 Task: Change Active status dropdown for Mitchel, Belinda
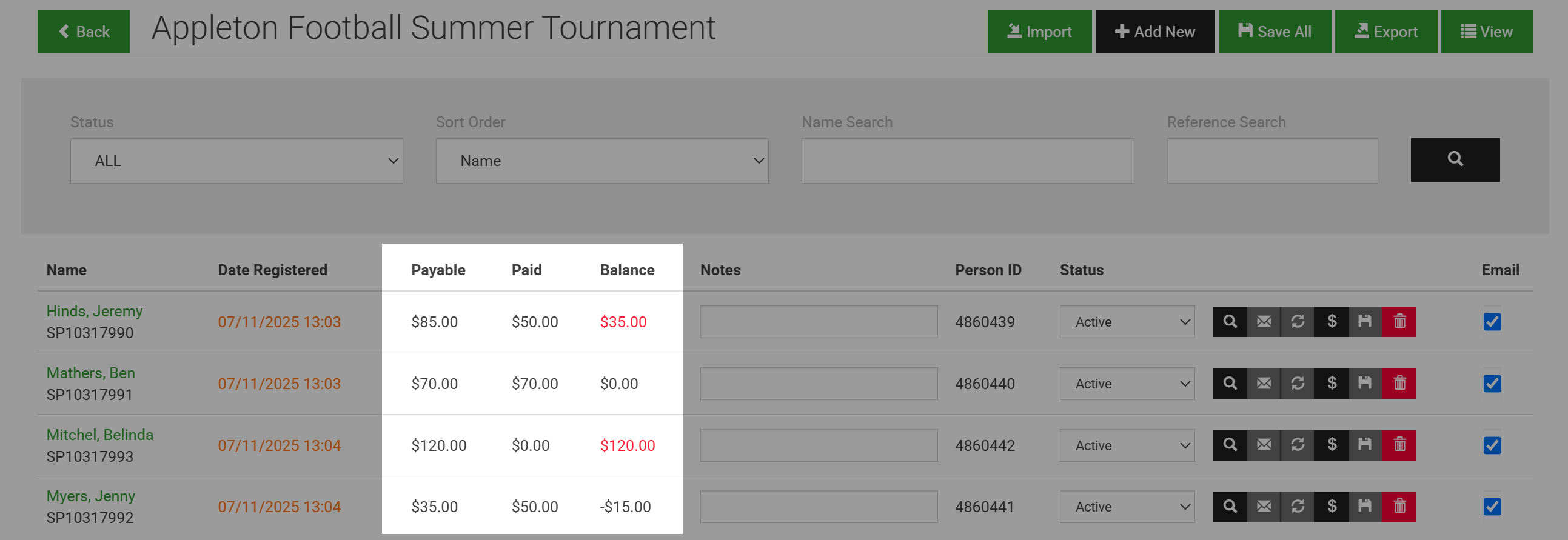pos(1127,445)
